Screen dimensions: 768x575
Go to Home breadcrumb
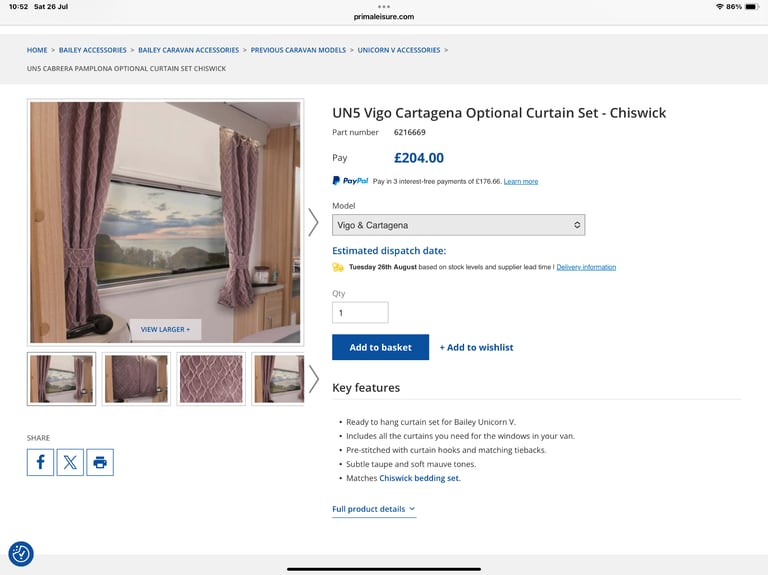pyautogui.click(x=37, y=50)
